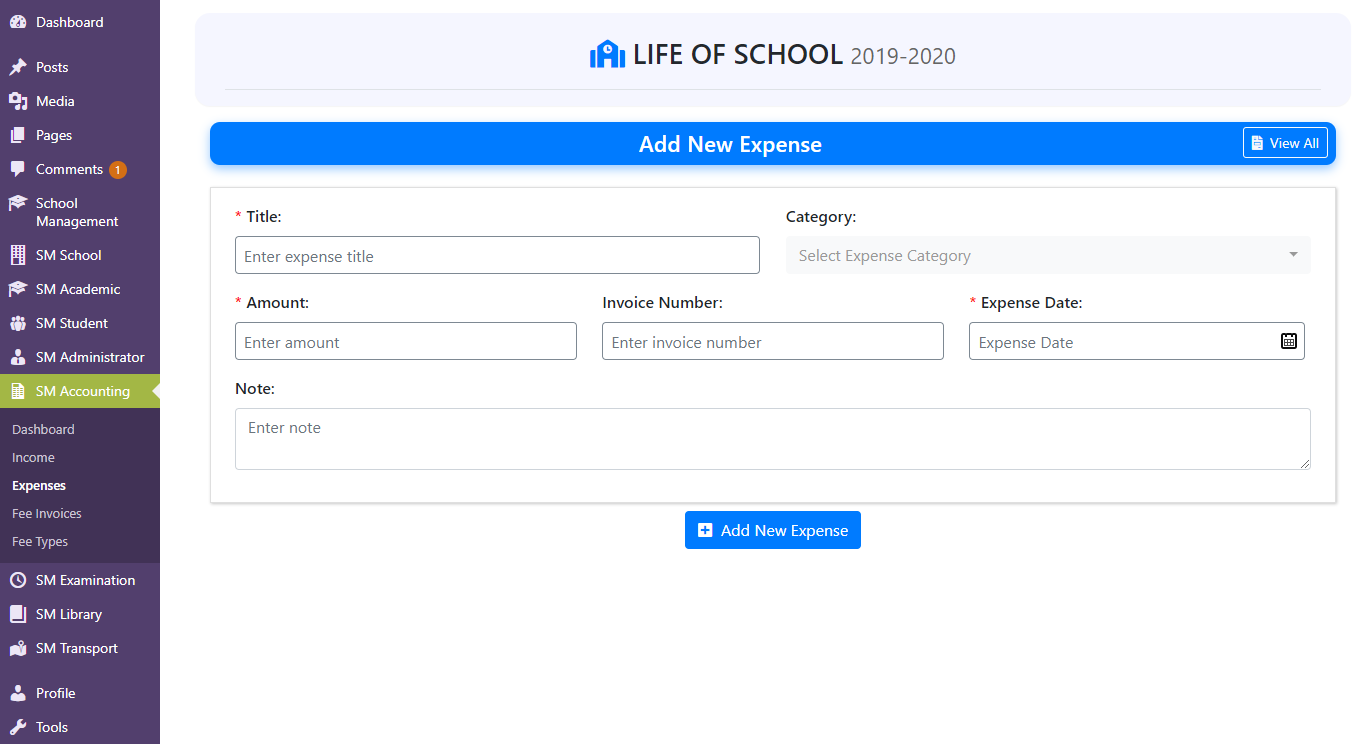Select SM Student menu item
This screenshot has height=744, width=1366.
[80, 323]
